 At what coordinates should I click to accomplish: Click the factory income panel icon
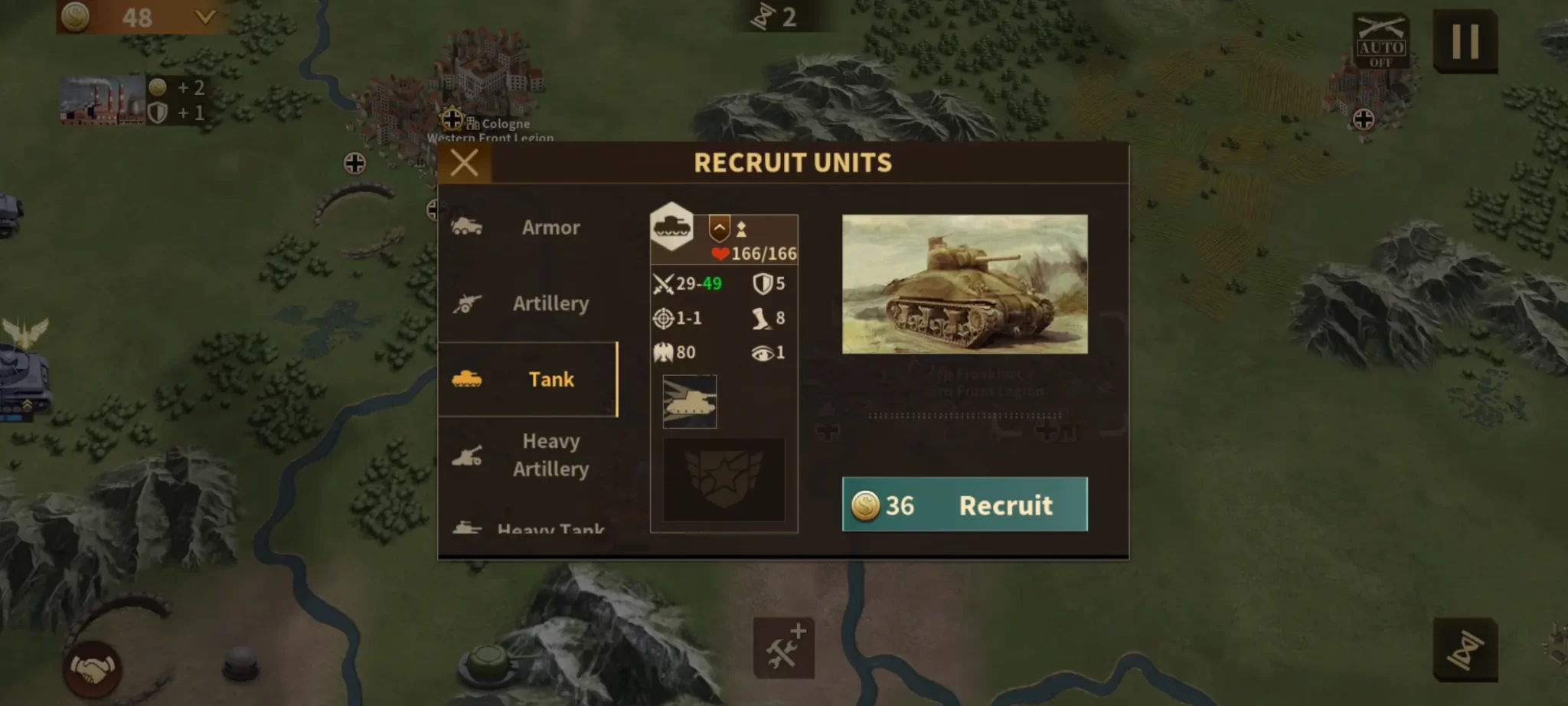103,100
